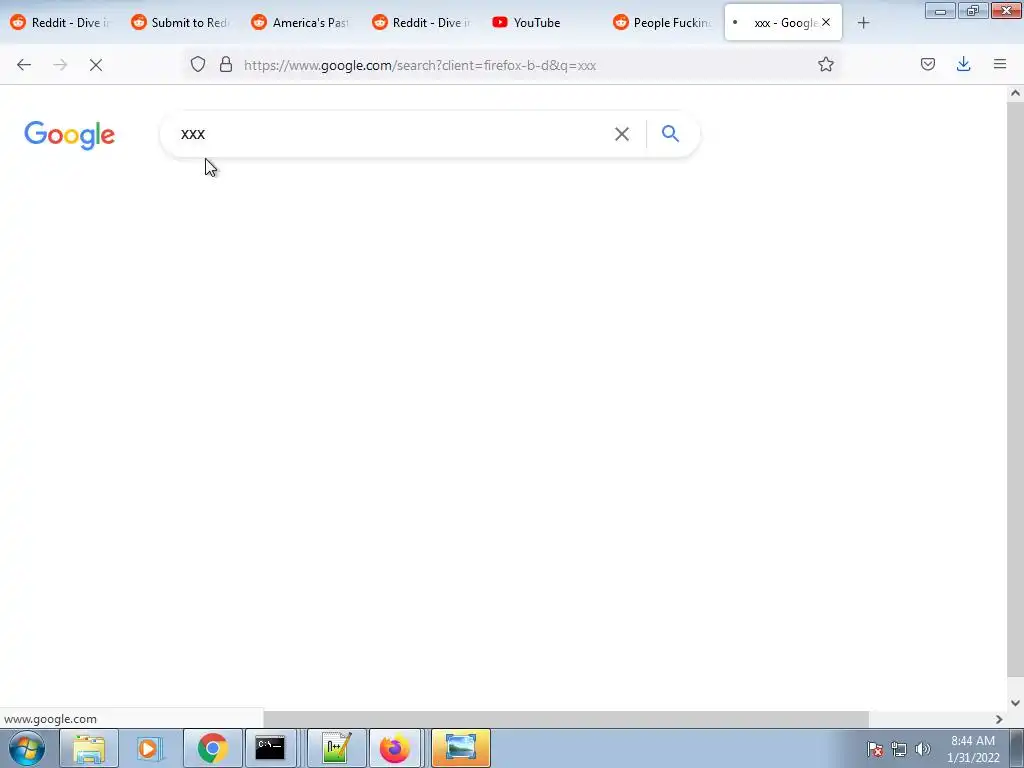Image resolution: width=1024 pixels, height=768 pixels.
Task: Submit search with magnifier icon
Action: pos(671,134)
